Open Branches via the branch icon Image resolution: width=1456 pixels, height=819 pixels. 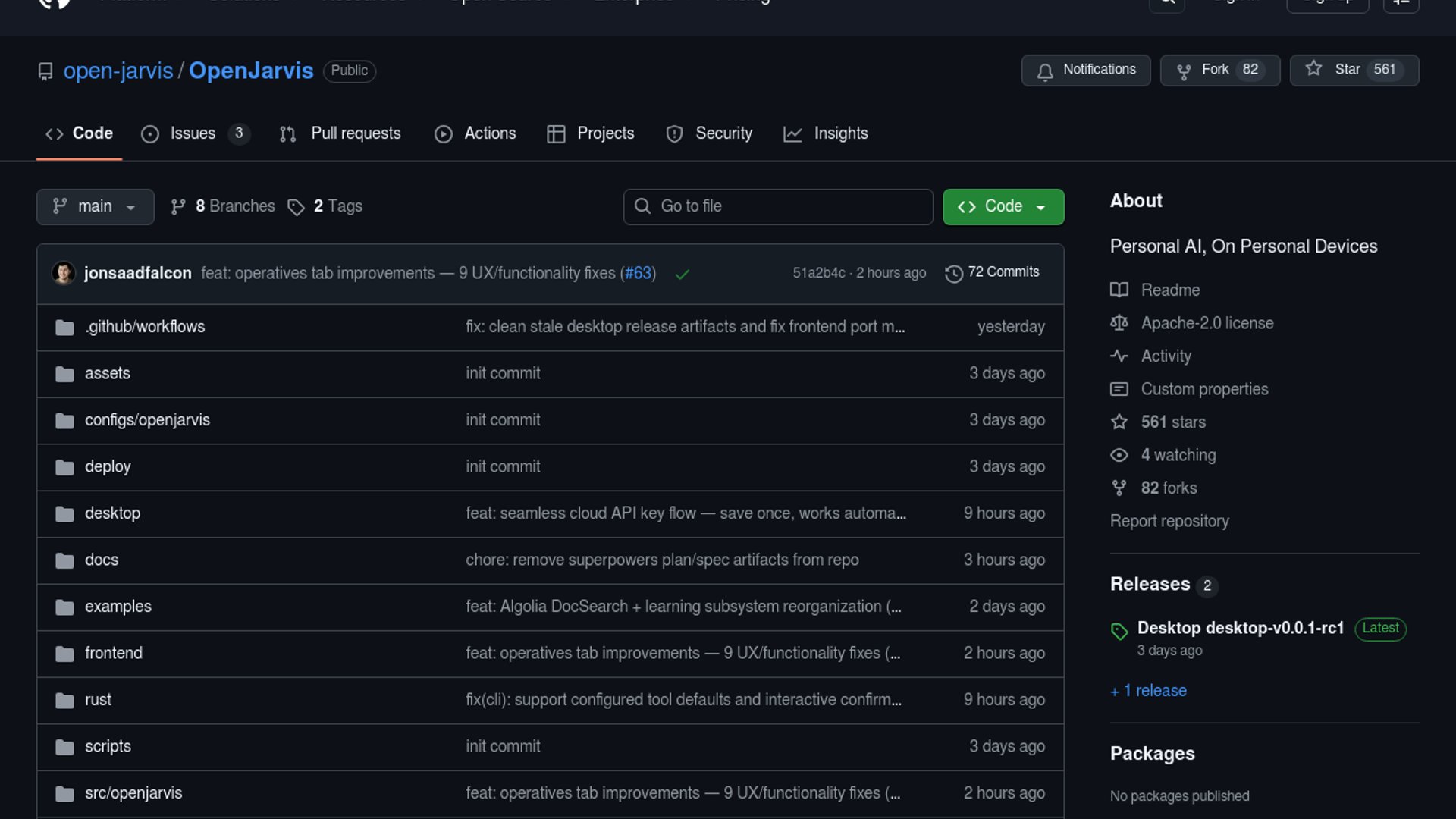click(x=178, y=207)
